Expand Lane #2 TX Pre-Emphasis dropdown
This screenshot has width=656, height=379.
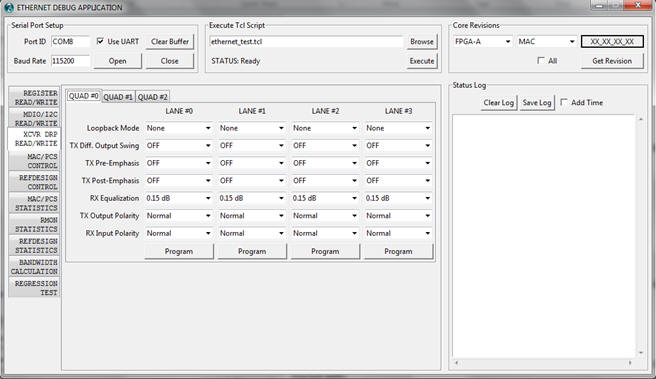325,163
